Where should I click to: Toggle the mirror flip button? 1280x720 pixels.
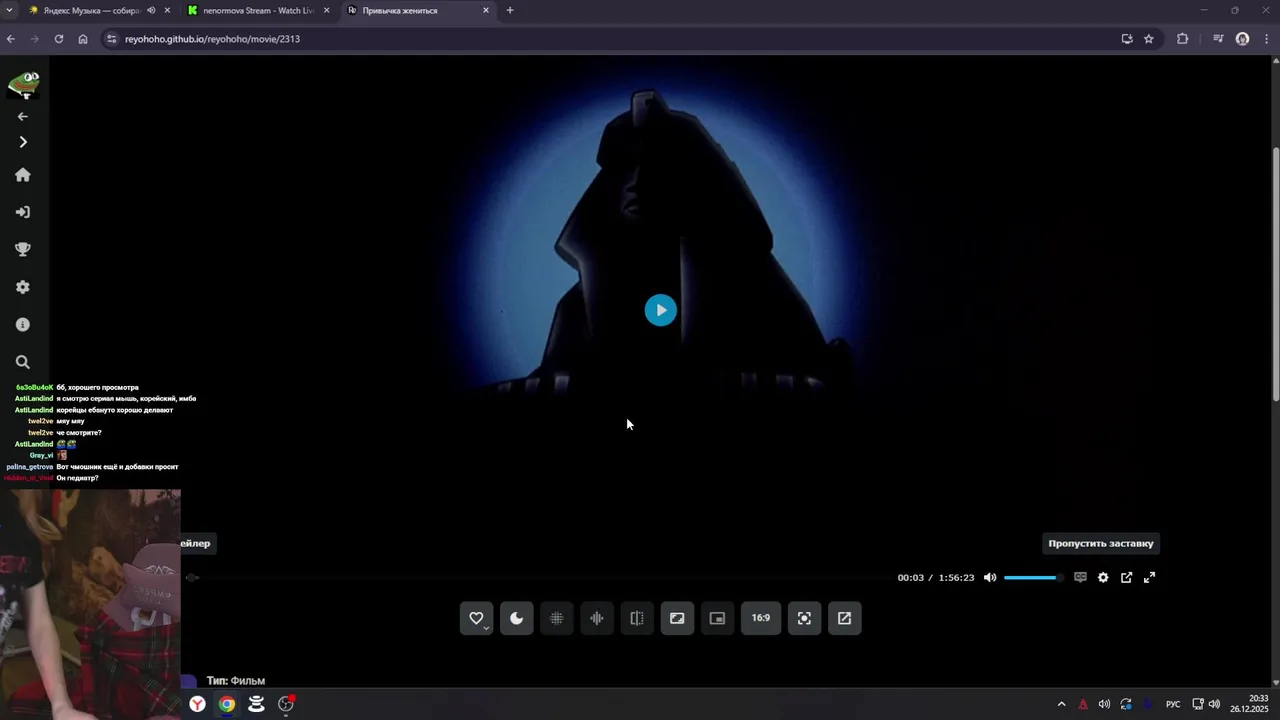(637, 618)
